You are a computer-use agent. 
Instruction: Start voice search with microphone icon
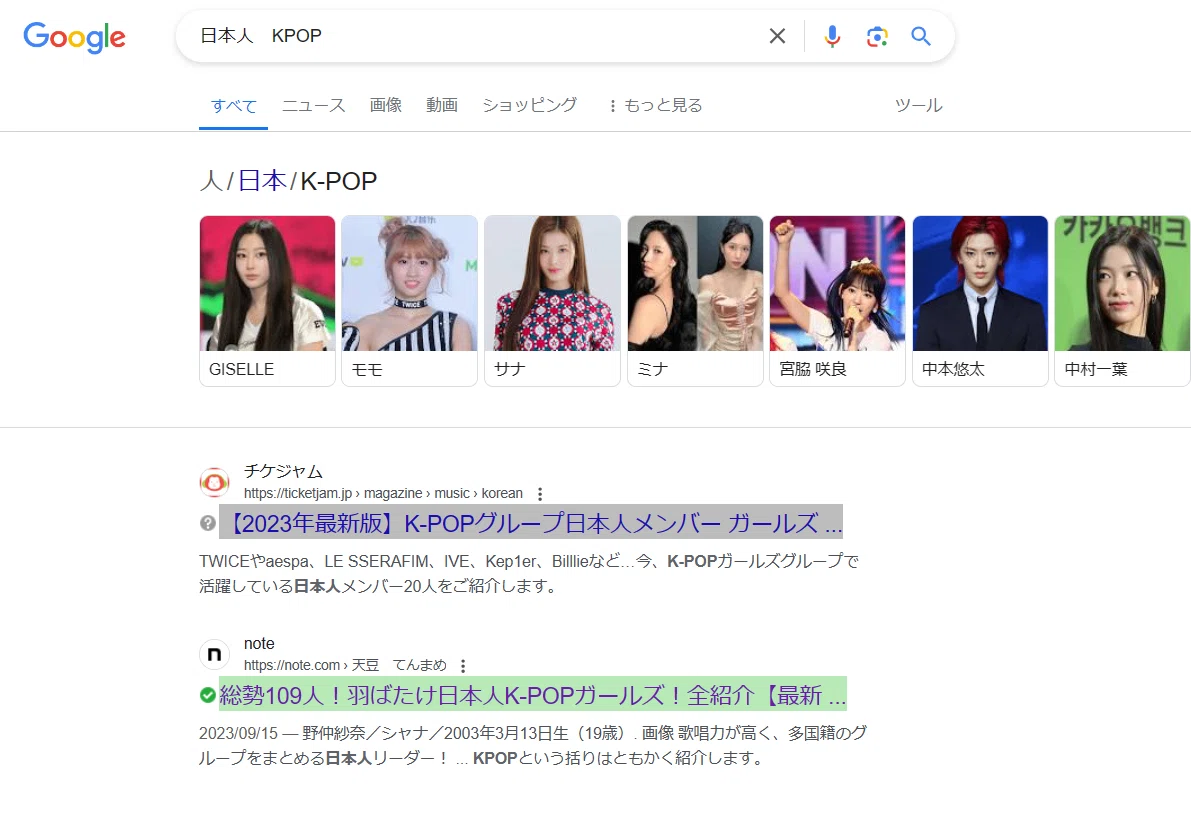832,36
